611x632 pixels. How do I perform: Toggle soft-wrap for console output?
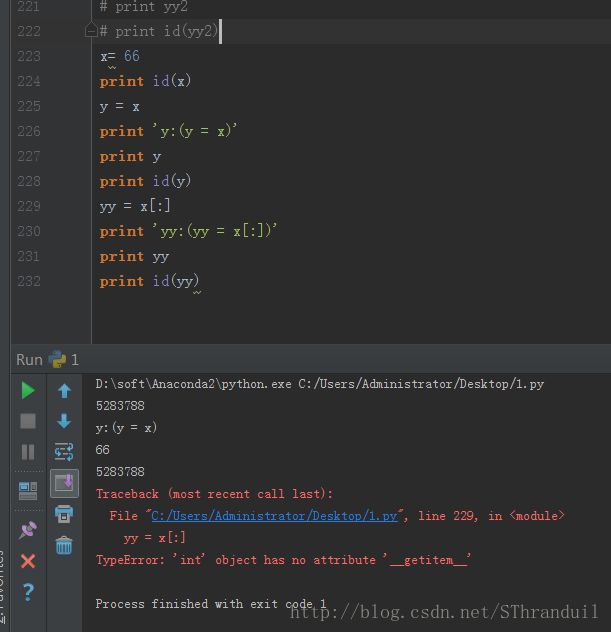point(64,452)
